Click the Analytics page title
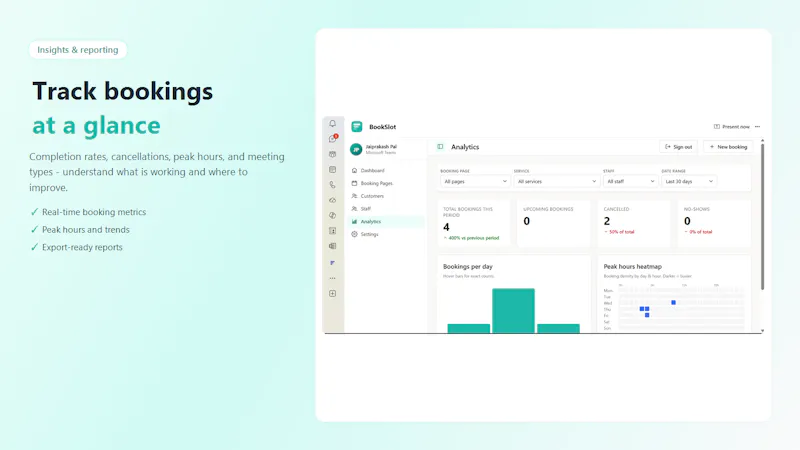Image resolution: width=800 pixels, height=450 pixels. 465,147
